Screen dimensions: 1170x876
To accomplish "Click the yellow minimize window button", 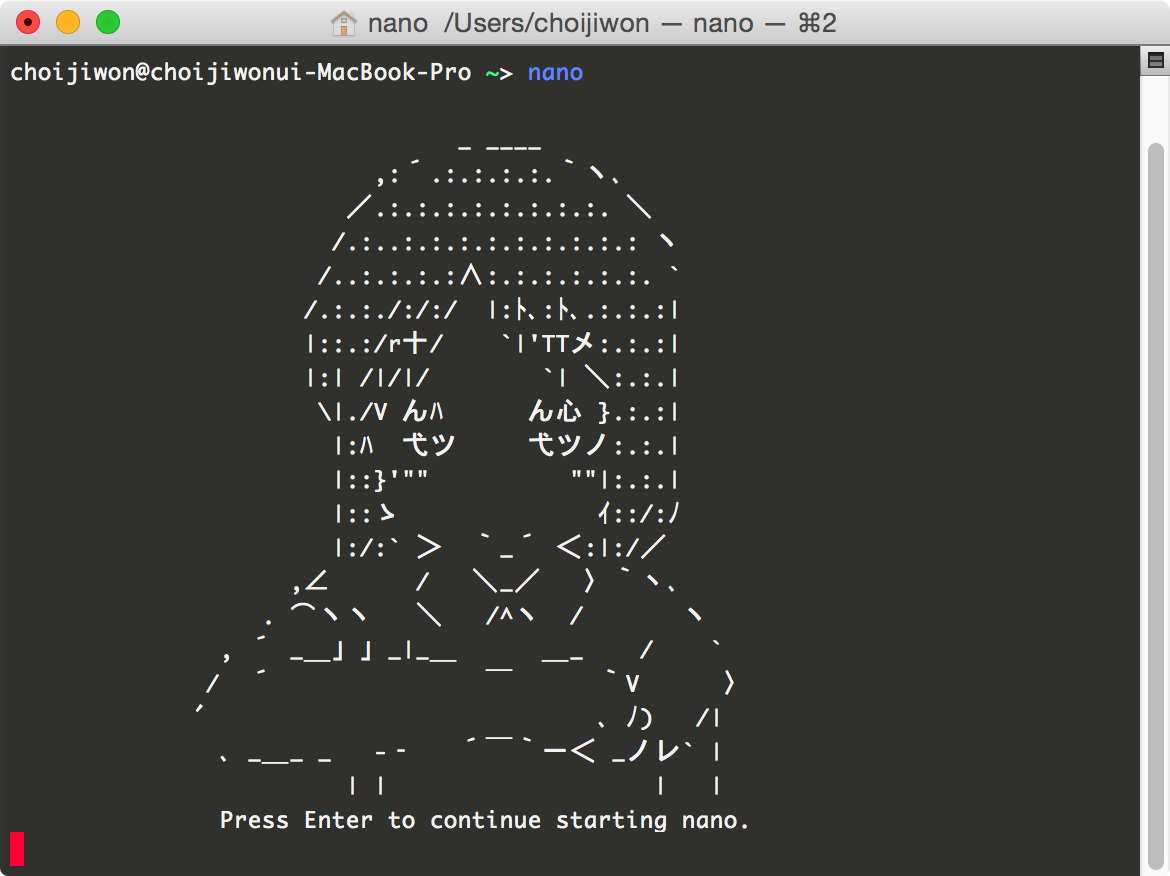I will tap(68, 22).
